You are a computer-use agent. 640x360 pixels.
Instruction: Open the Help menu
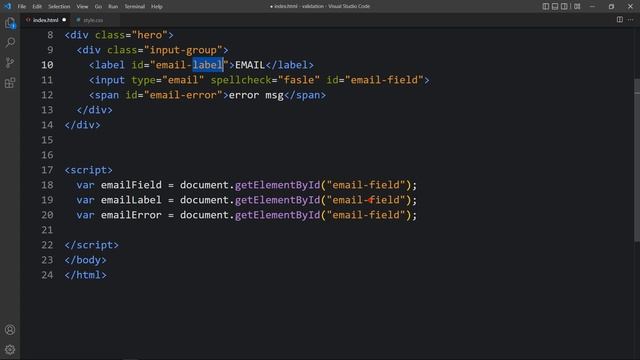(157, 7)
